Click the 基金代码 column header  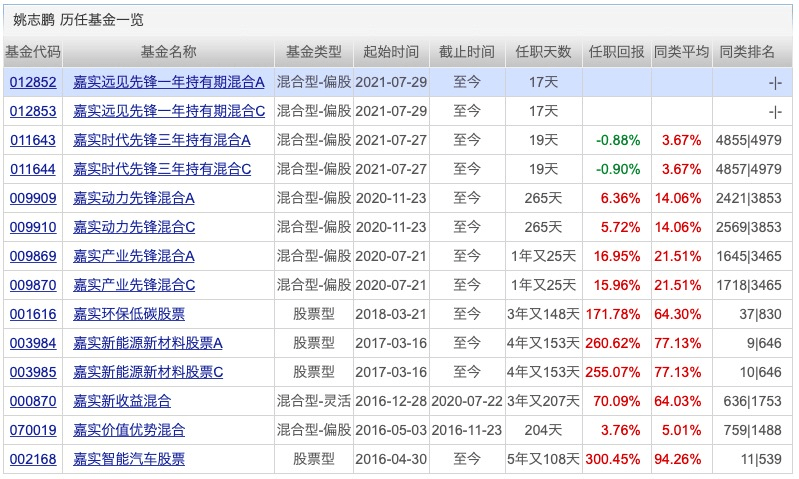tap(33, 52)
